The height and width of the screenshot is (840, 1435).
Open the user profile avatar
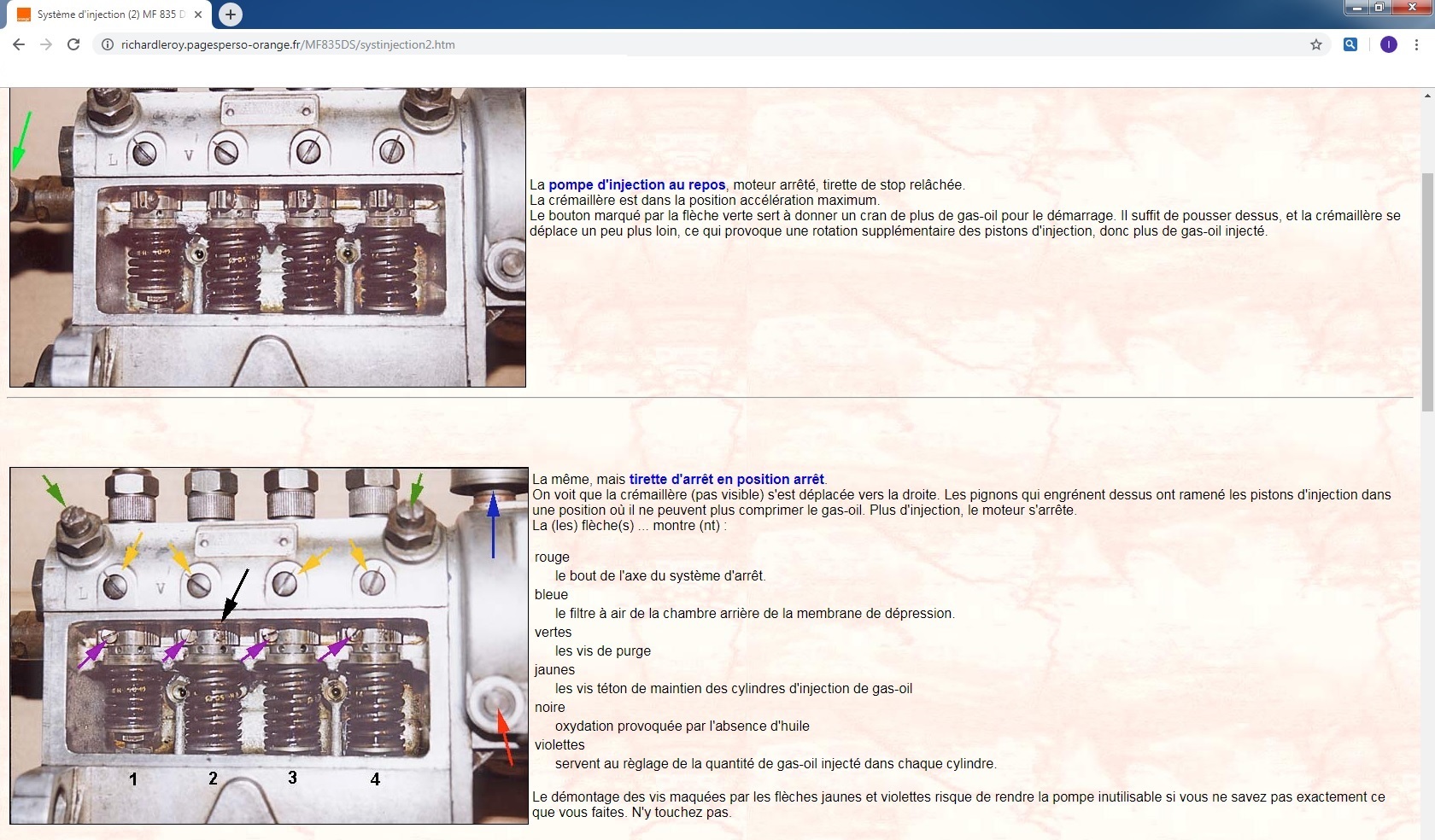click(1389, 44)
